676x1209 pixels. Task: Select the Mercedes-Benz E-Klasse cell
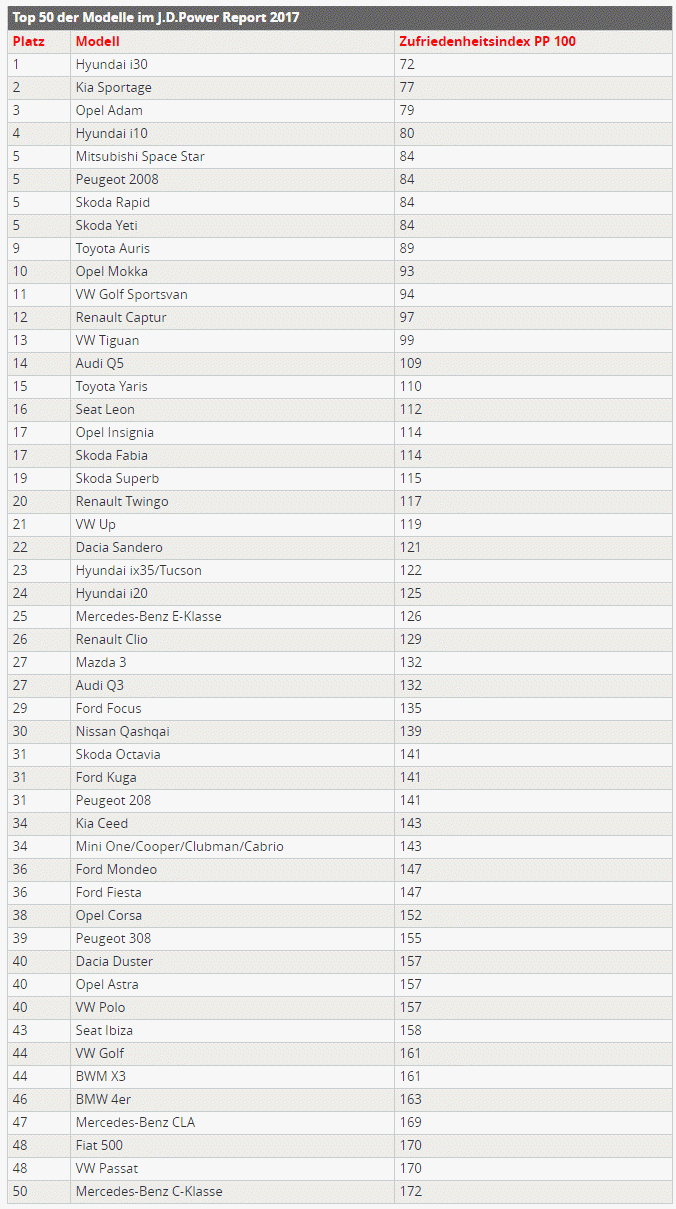click(148, 616)
